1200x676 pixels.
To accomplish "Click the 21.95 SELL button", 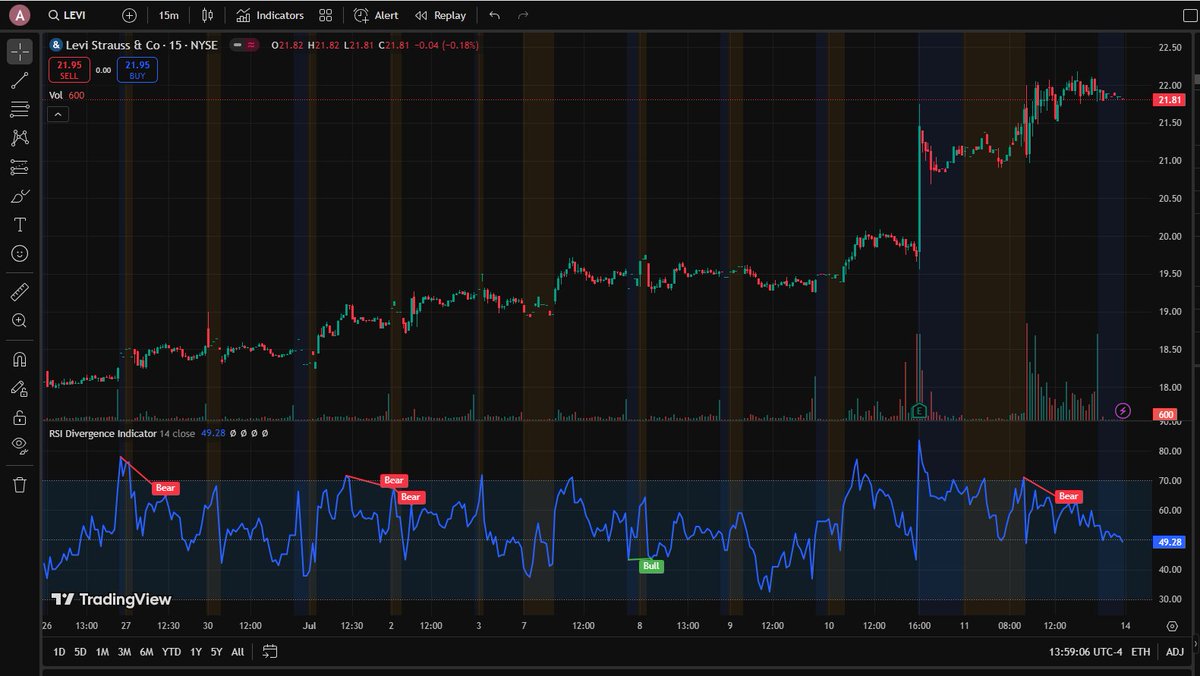I will (69, 69).
